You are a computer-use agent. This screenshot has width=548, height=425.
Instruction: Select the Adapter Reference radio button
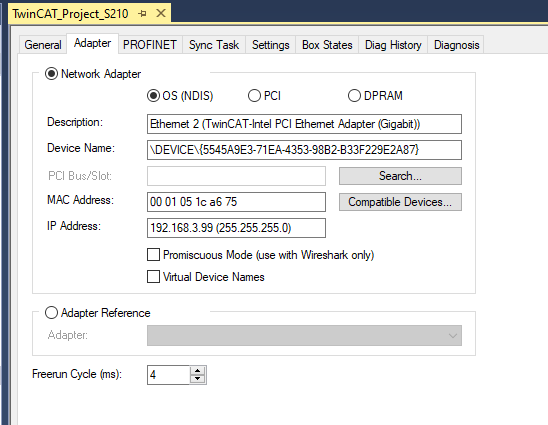[x=51, y=312]
